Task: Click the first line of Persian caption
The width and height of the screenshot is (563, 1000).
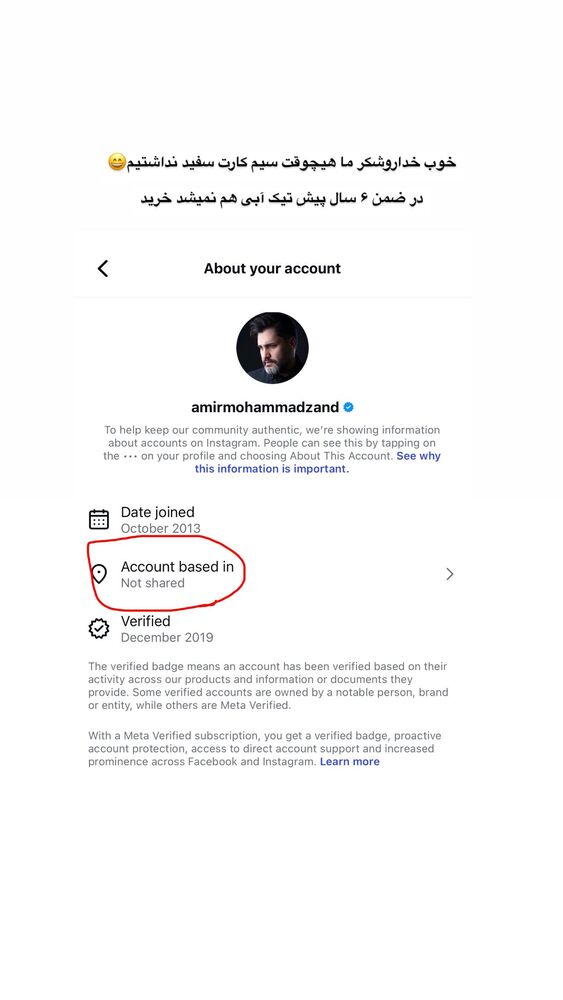Action: (x=282, y=163)
